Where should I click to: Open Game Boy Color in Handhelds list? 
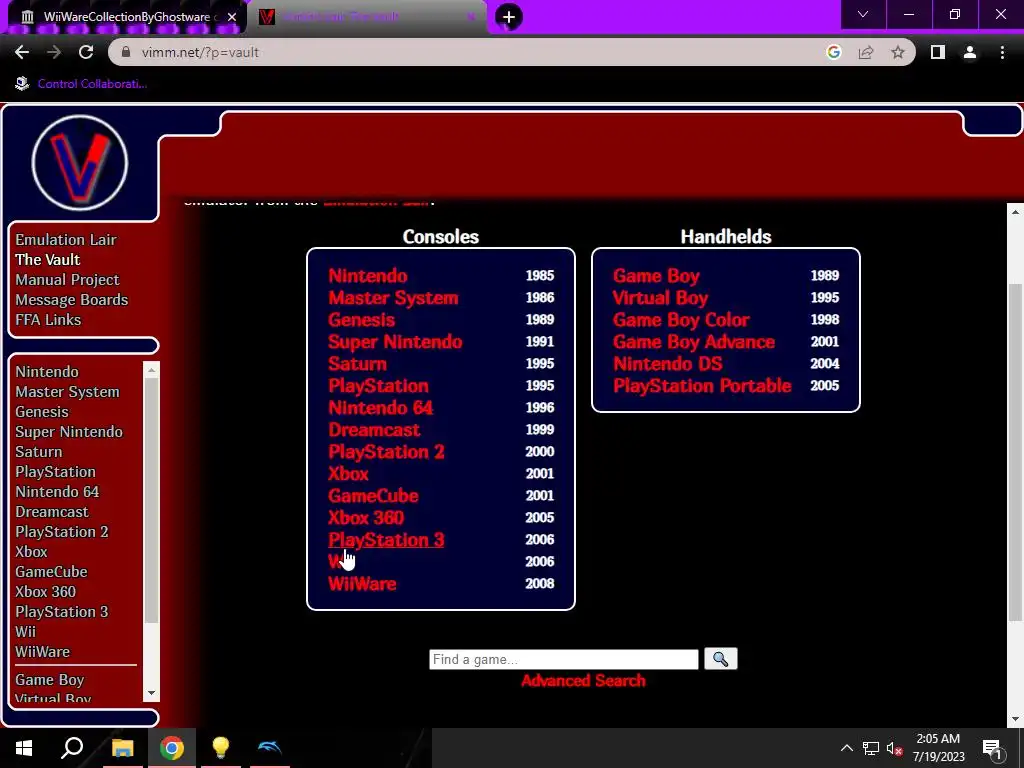pyautogui.click(x=681, y=320)
